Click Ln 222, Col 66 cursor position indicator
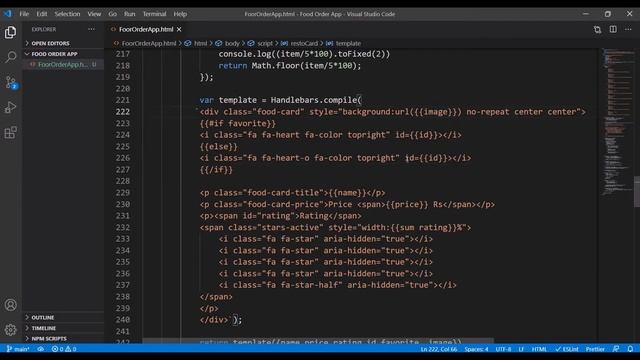This screenshot has height=360, width=640. 439,349
